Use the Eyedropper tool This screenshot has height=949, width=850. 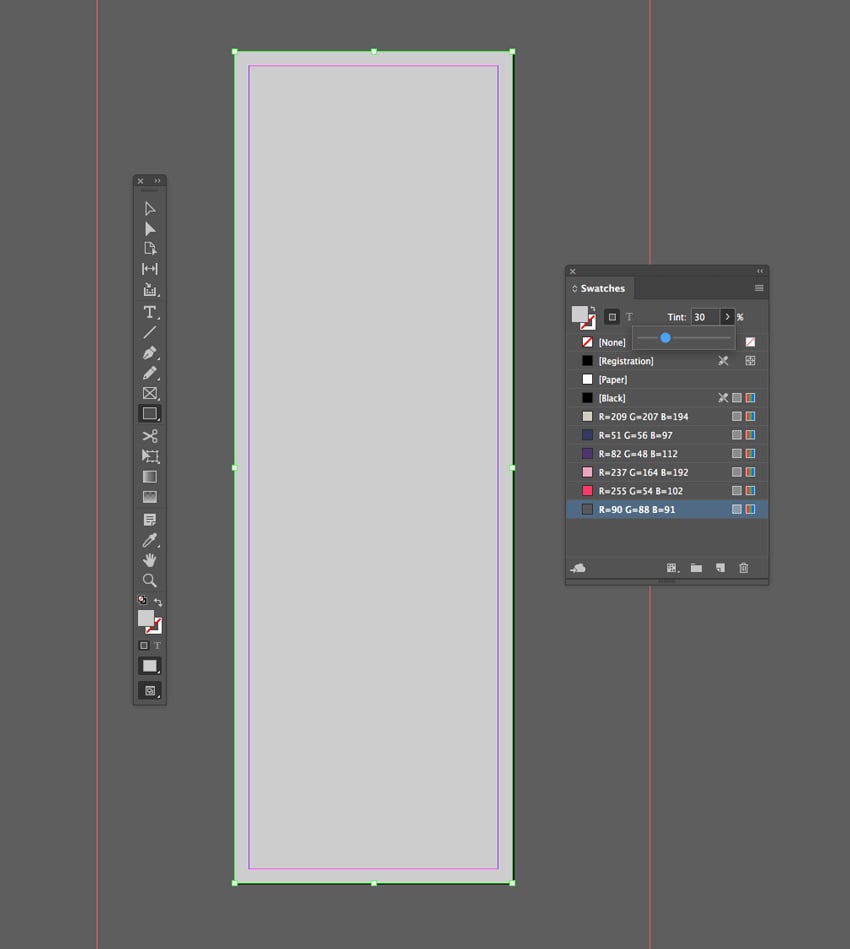click(149, 540)
